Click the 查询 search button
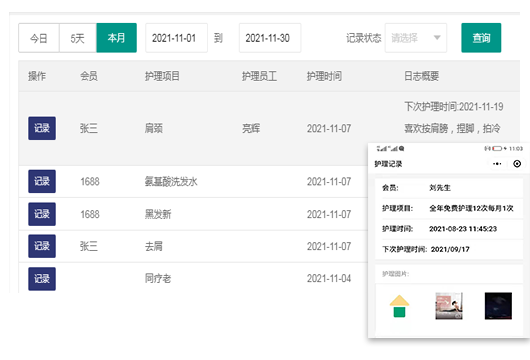The image size is (530, 360). [x=481, y=38]
